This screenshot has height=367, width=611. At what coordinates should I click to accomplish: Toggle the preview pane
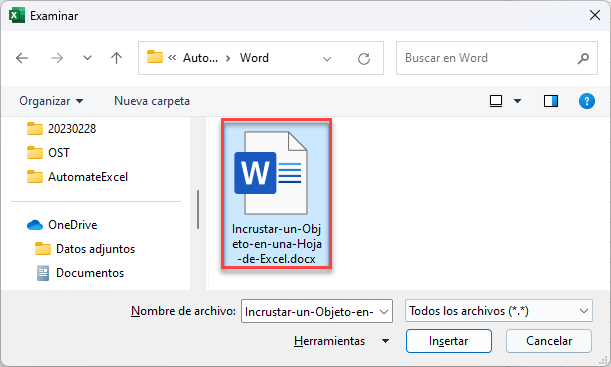(551, 101)
